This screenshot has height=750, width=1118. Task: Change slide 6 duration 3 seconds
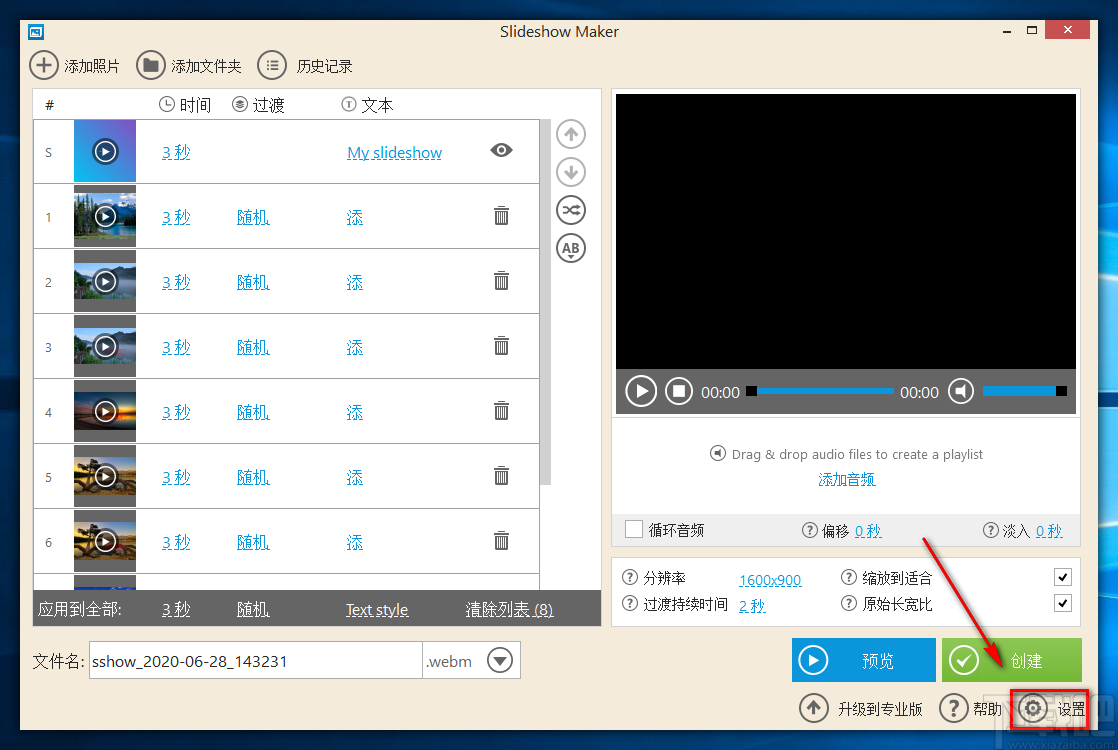point(176,542)
